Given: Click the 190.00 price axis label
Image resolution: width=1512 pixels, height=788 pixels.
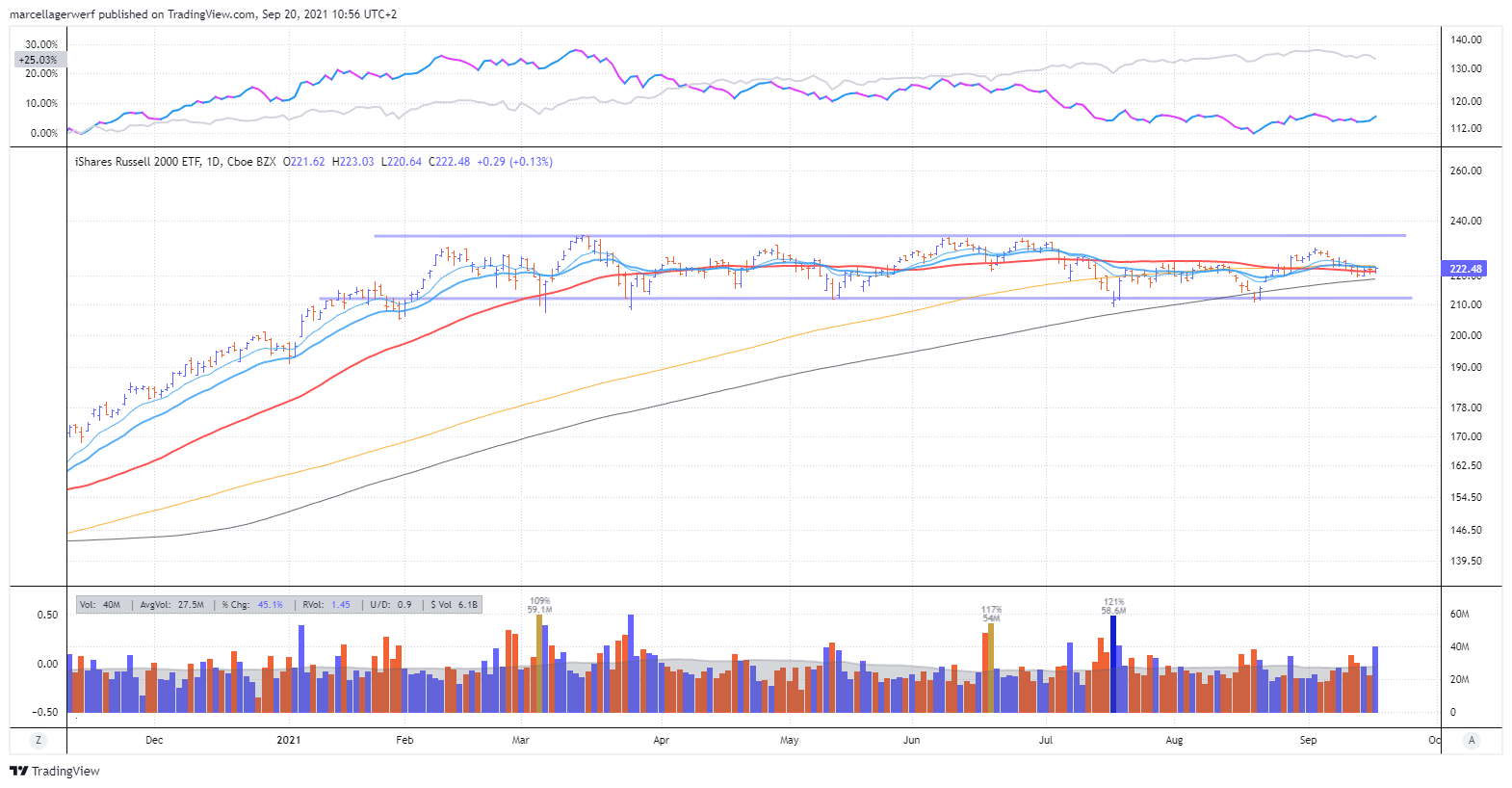Looking at the screenshot, I should pyautogui.click(x=1466, y=367).
